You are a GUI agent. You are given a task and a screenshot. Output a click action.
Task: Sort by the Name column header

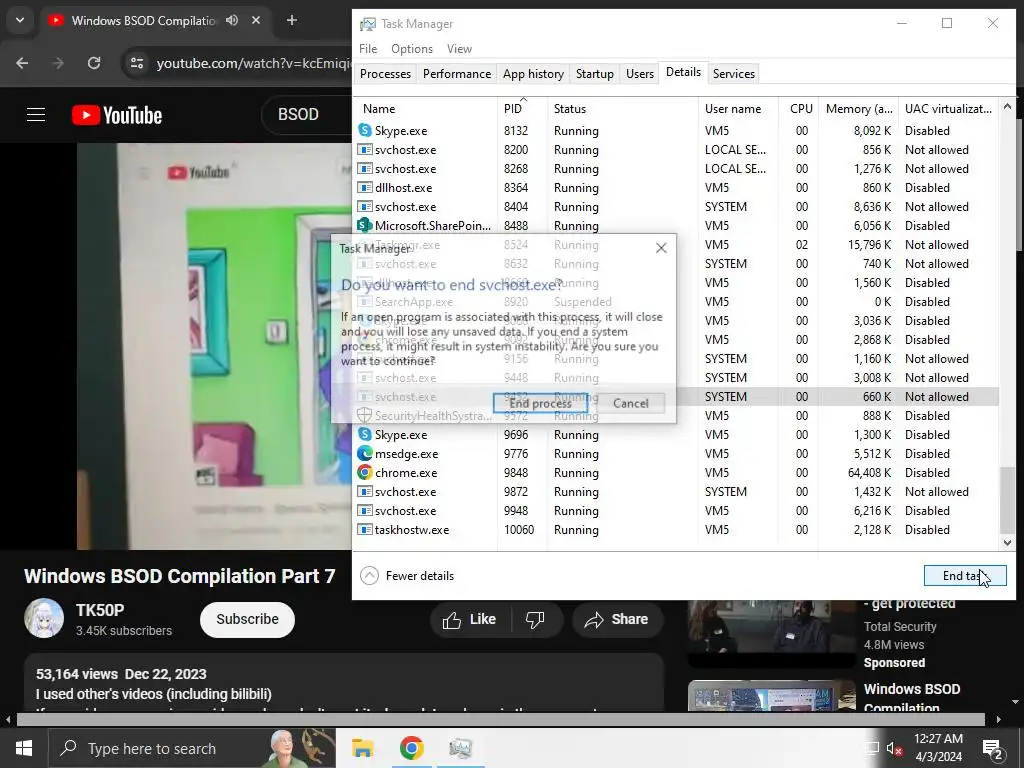tap(425, 108)
